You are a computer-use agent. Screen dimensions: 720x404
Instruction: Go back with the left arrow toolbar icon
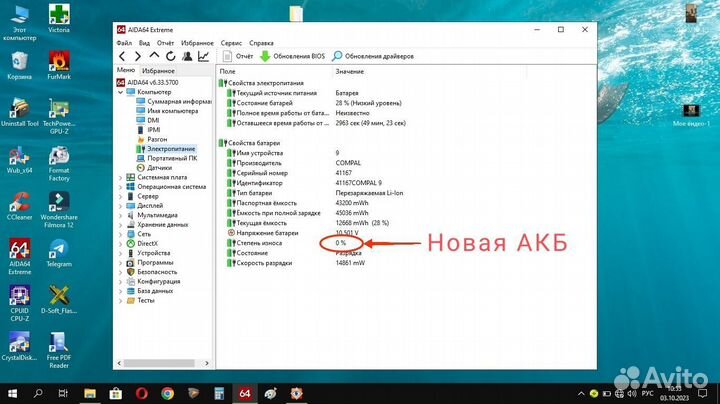pyautogui.click(x=122, y=56)
